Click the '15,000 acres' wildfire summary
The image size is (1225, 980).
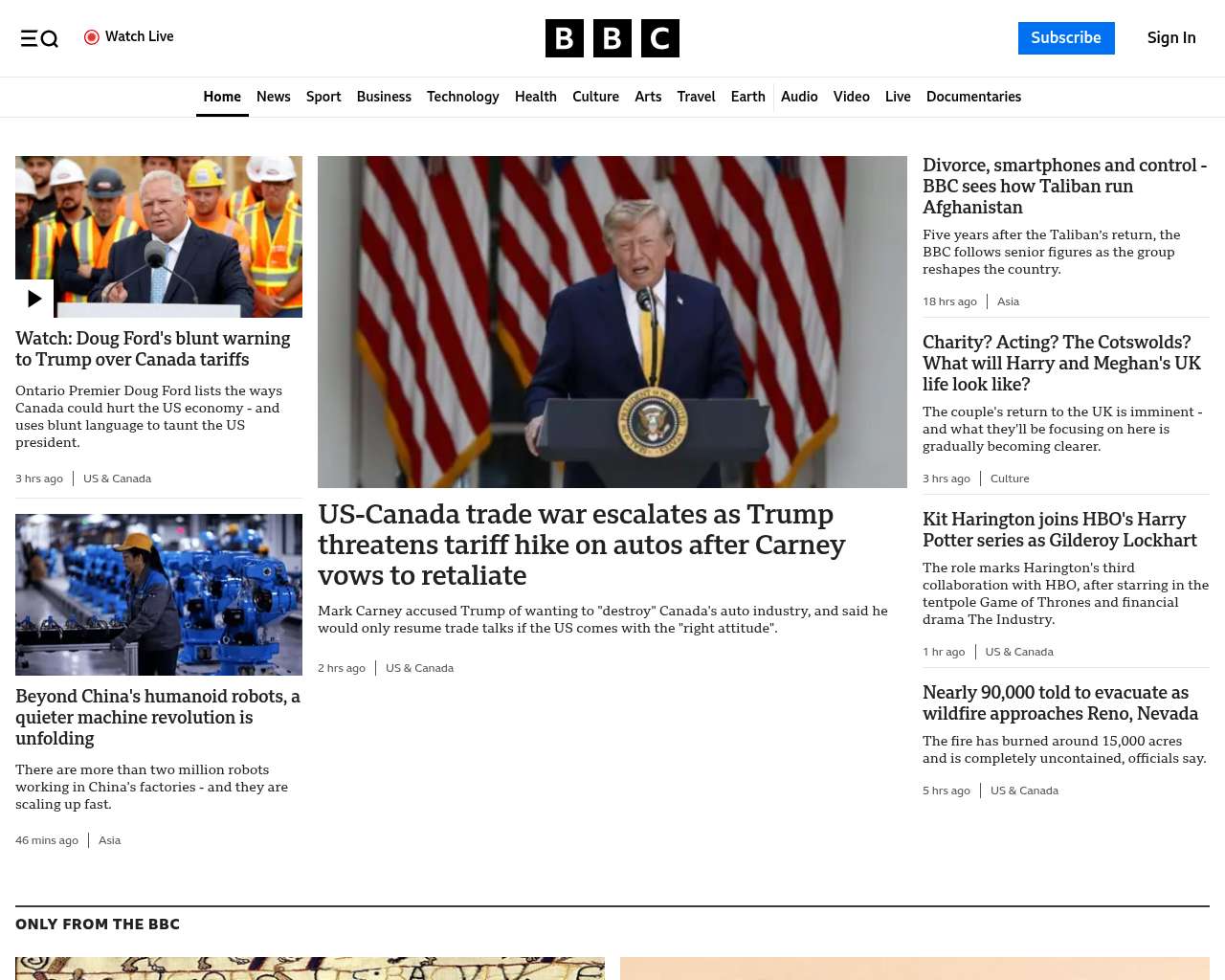1064,749
